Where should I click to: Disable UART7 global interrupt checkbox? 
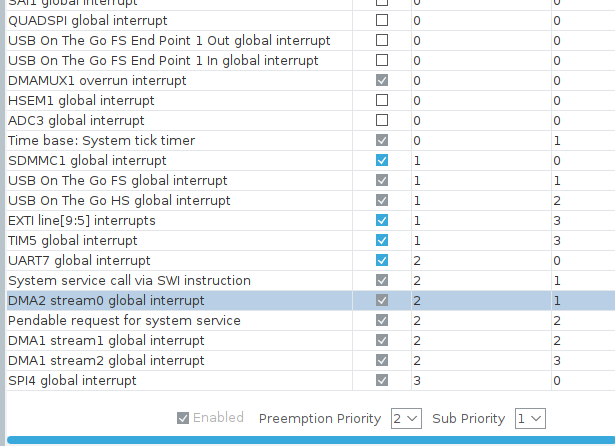(382, 260)
